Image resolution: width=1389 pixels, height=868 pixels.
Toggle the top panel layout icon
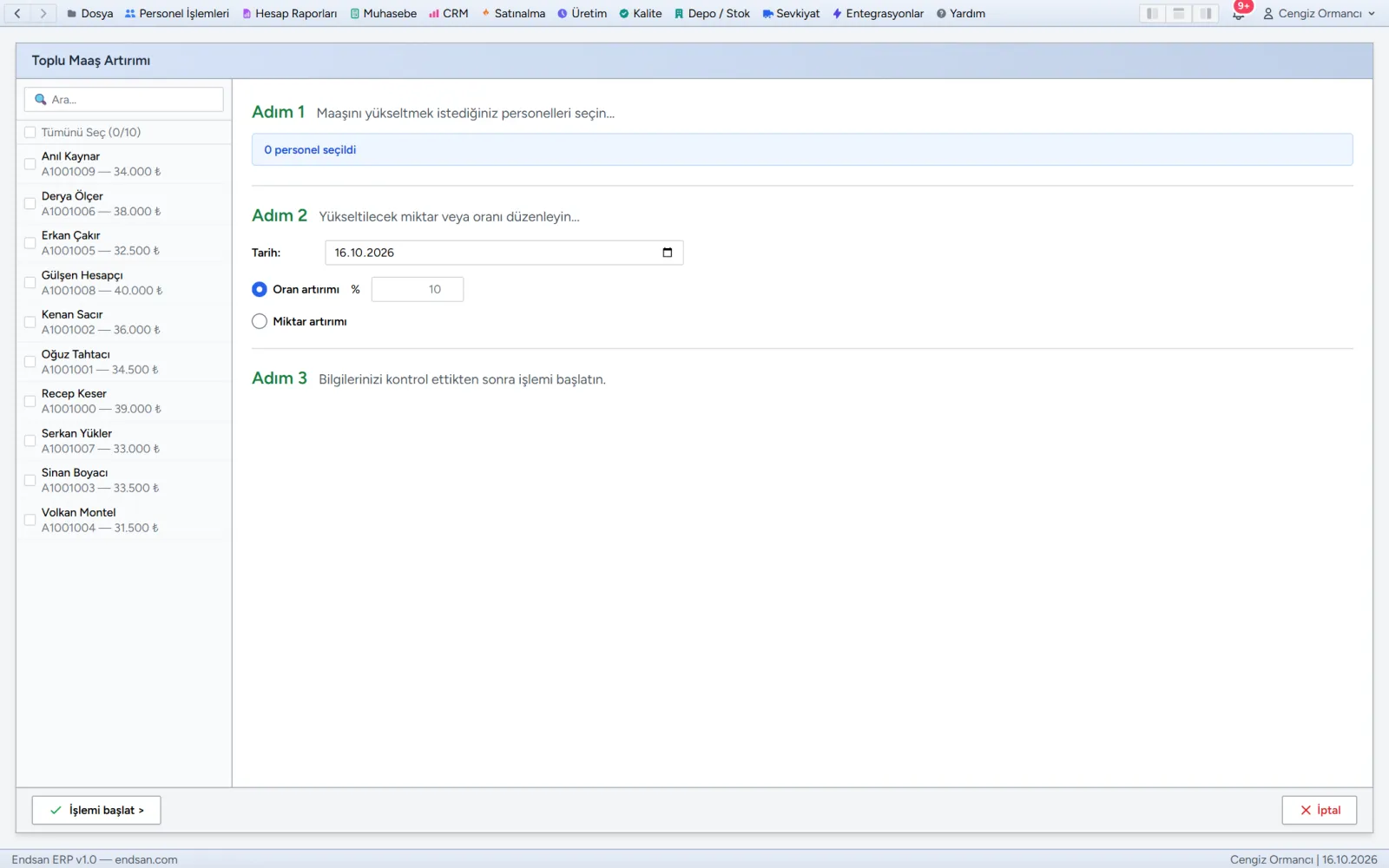[1179, 13]
